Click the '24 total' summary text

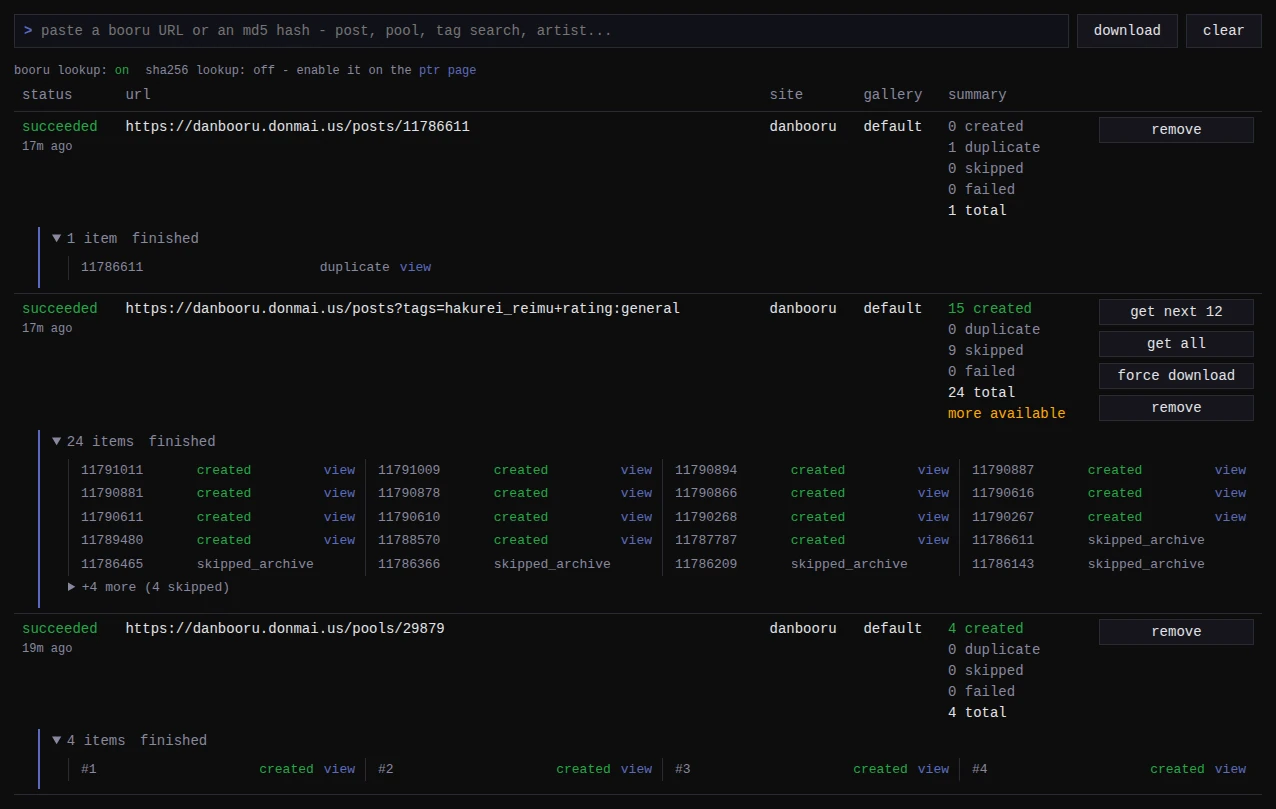tap(981, 393)
